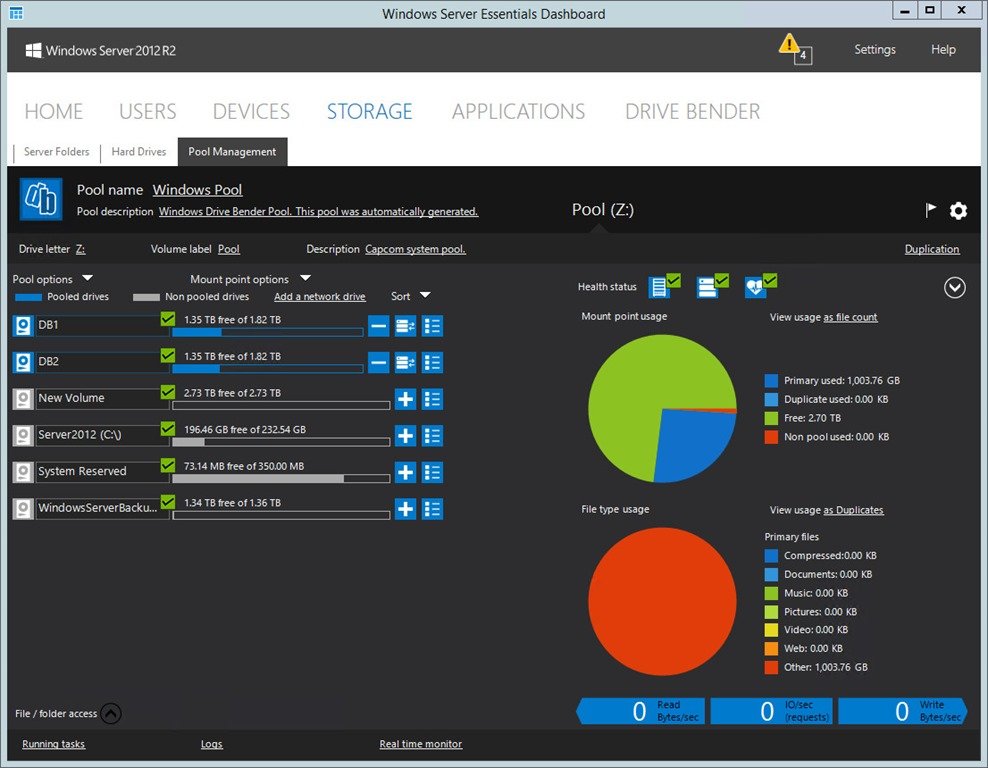Add Server2012 (C:\) to the pool
The image size is (988, 768).
[405, 435]
